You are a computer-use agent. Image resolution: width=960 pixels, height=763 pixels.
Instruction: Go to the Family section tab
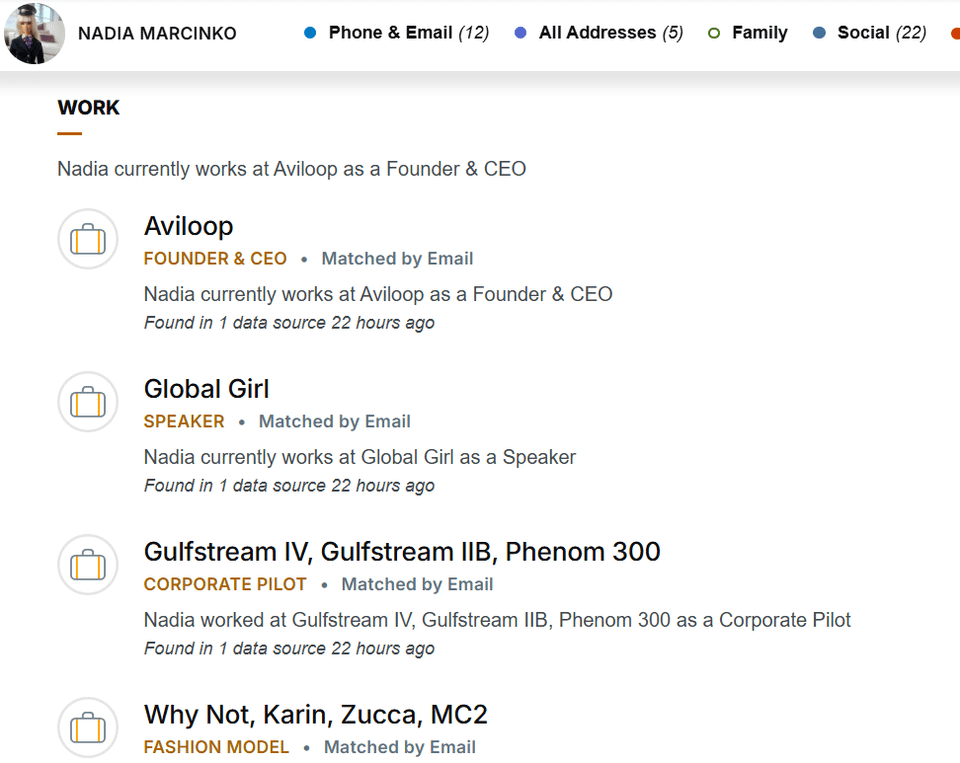point(759,33)
